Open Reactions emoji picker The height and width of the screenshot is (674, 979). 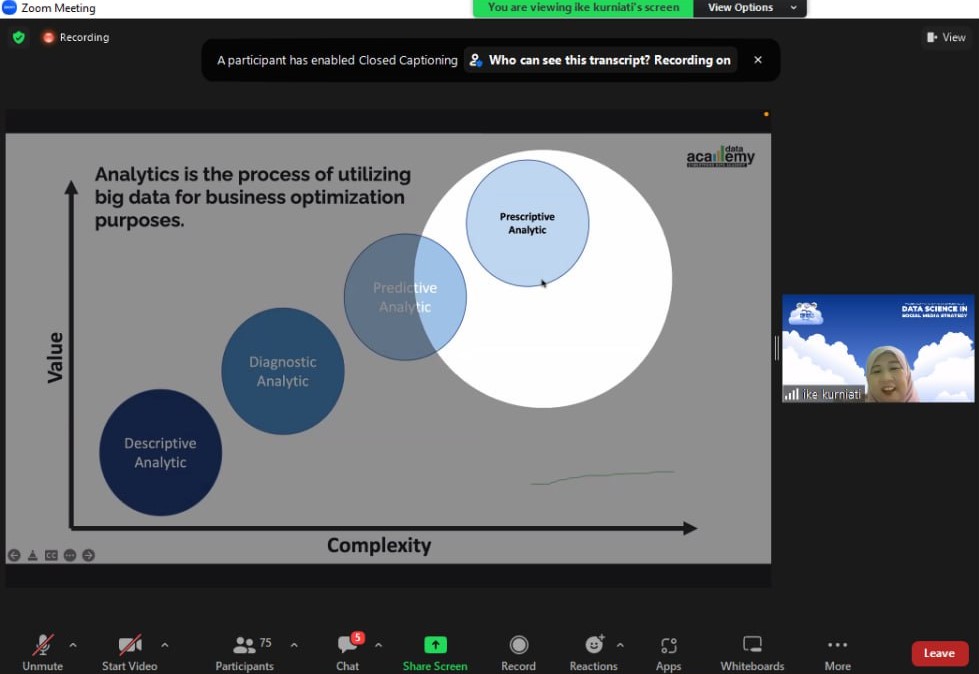tap(593, 645)
